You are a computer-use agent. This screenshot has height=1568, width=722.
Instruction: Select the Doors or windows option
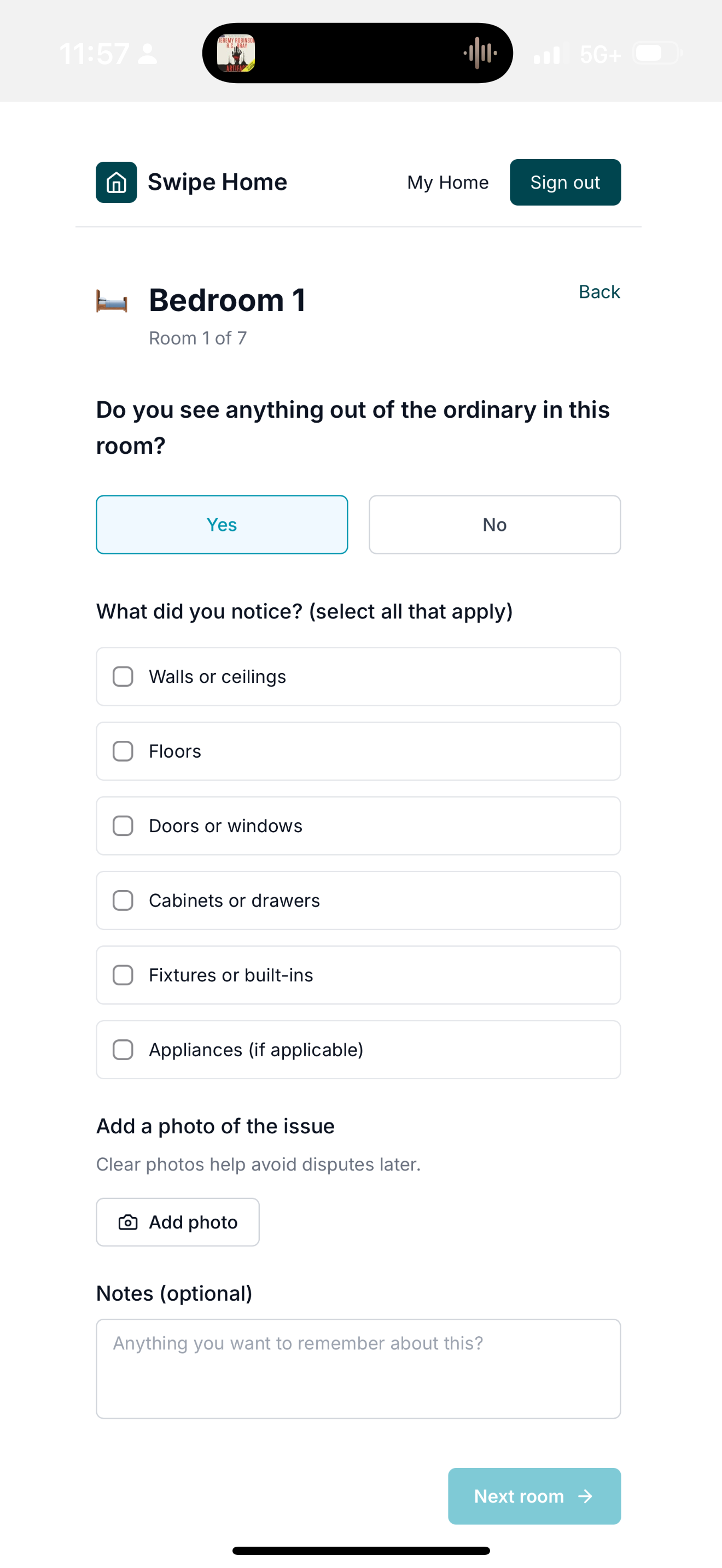pyautogui.click(x=123, y=826)
